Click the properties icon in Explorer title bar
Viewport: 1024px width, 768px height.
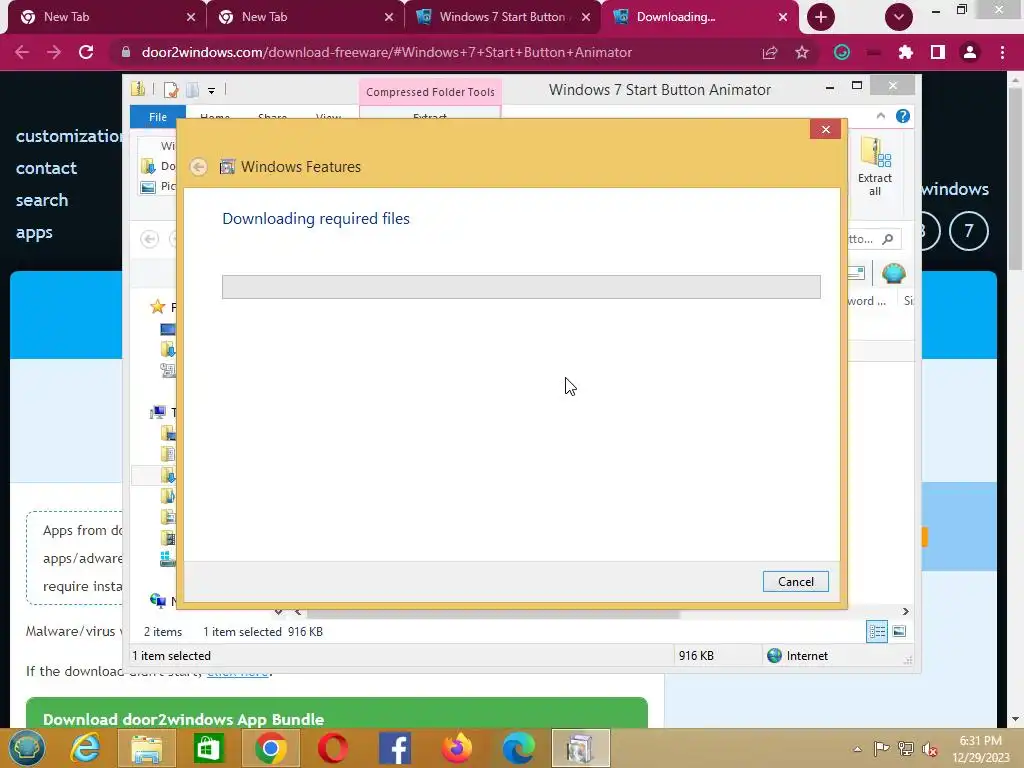click(x=171, y=90)
